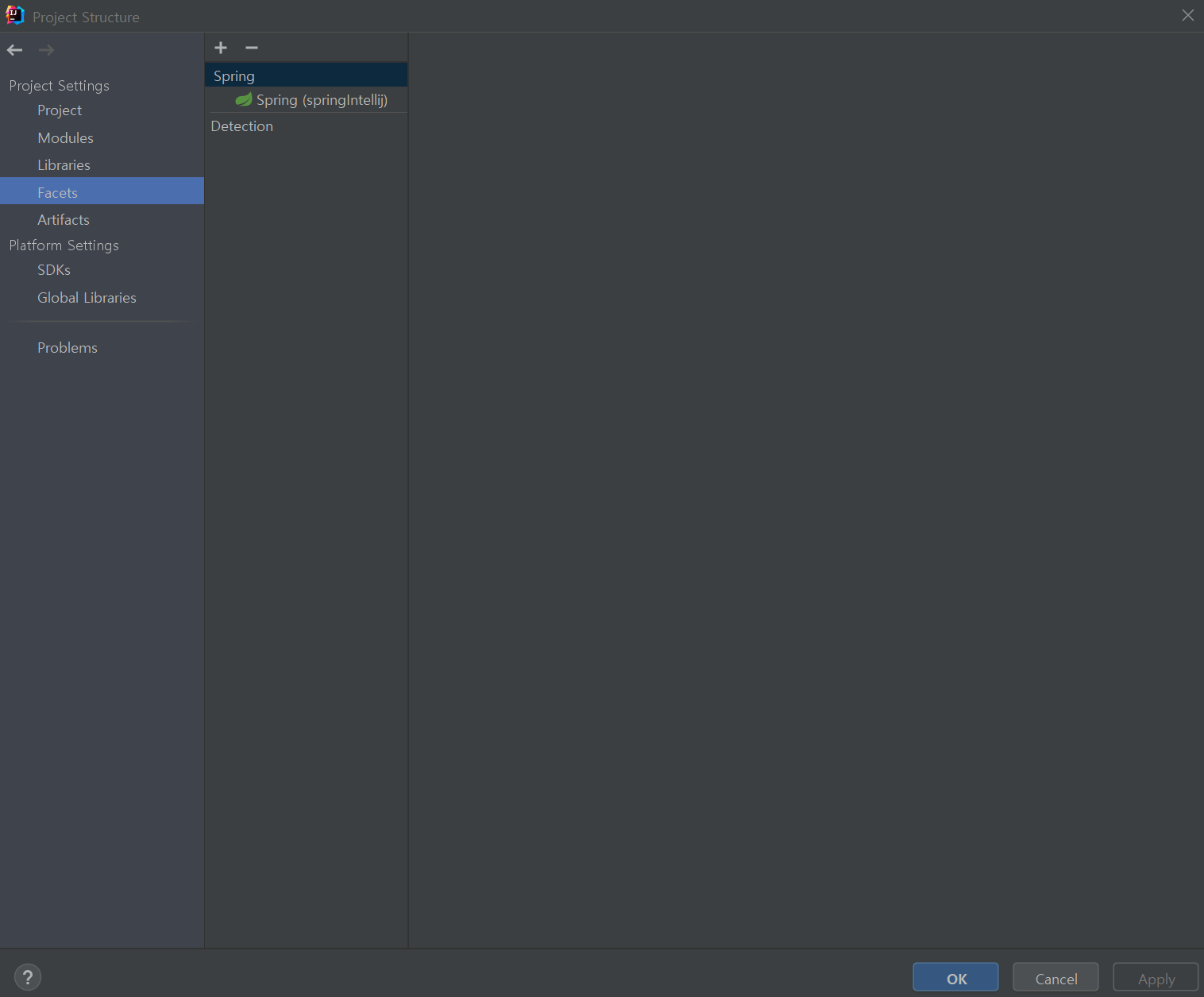Select the Facets section
The image size is (1204, 997).
point(102,191)
